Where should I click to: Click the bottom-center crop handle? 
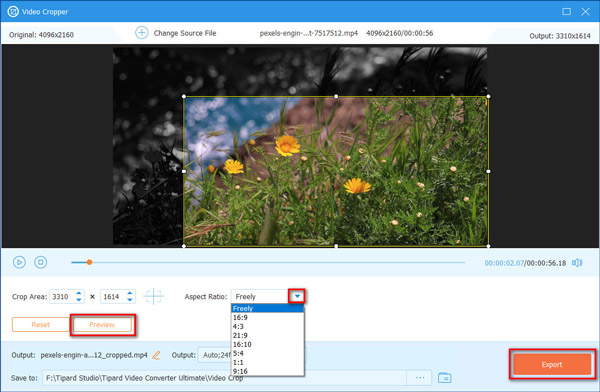(336, 246)
